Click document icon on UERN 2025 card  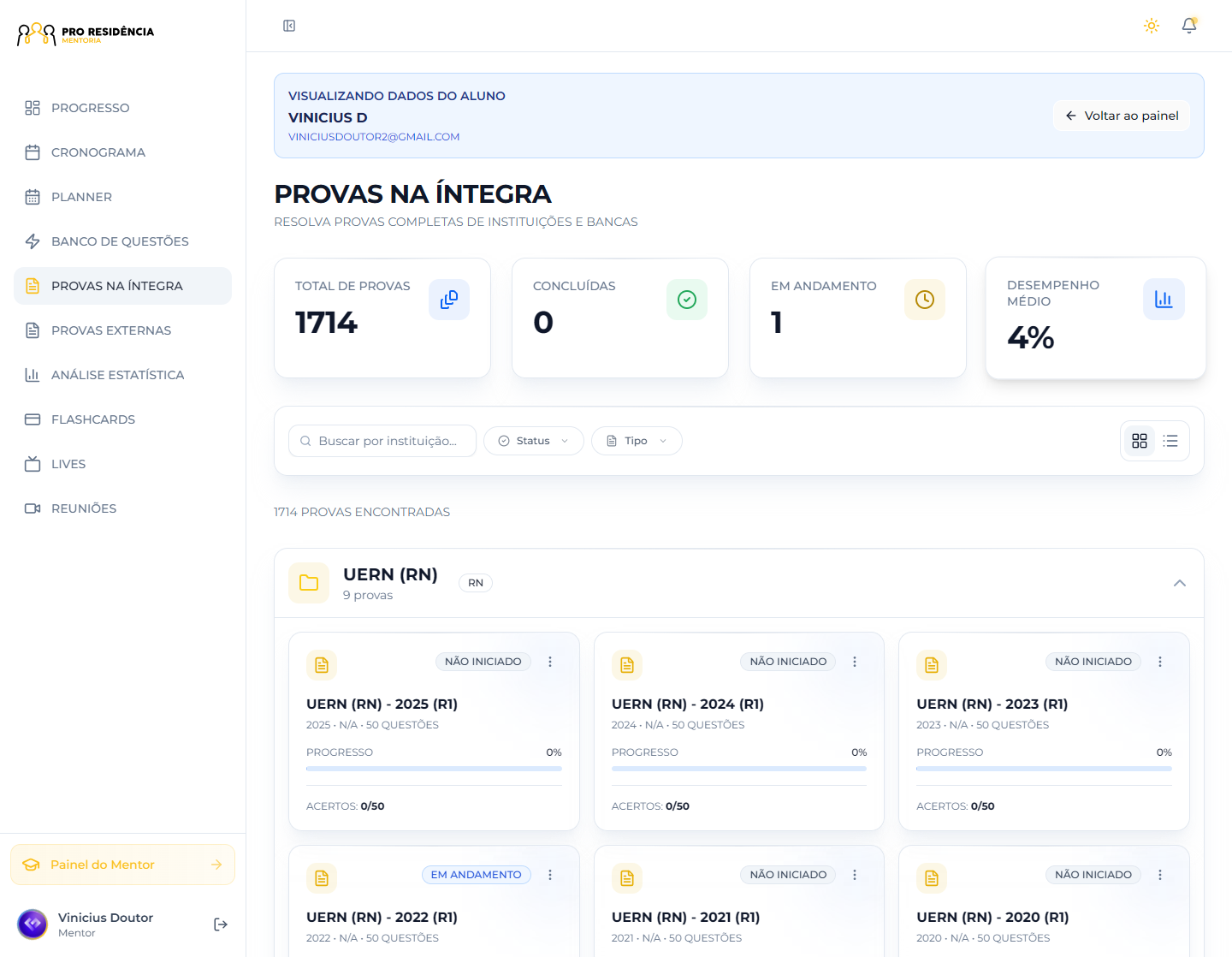[x=322, y=665]
